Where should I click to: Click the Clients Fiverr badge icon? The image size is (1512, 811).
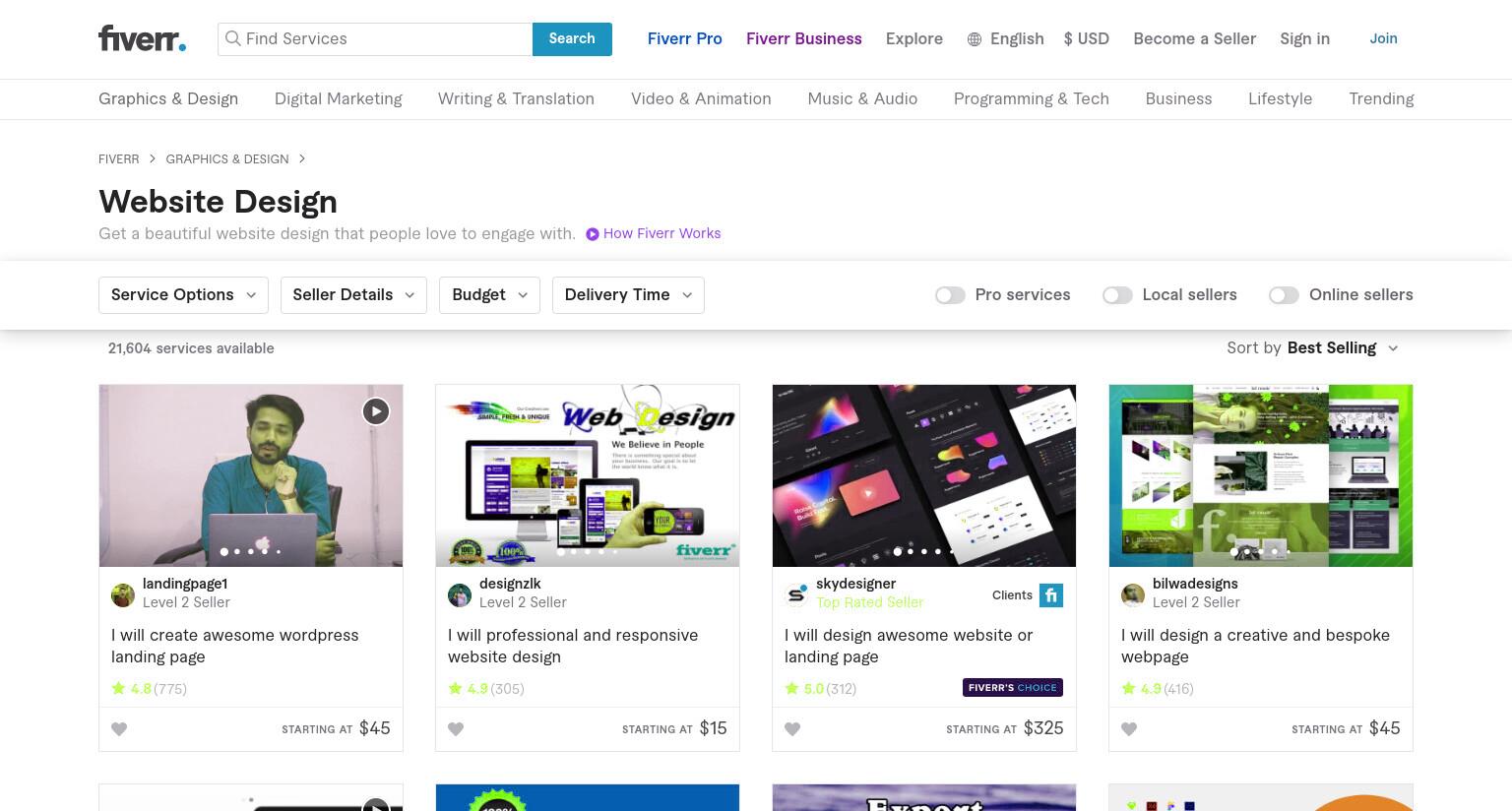point(1051,595)
